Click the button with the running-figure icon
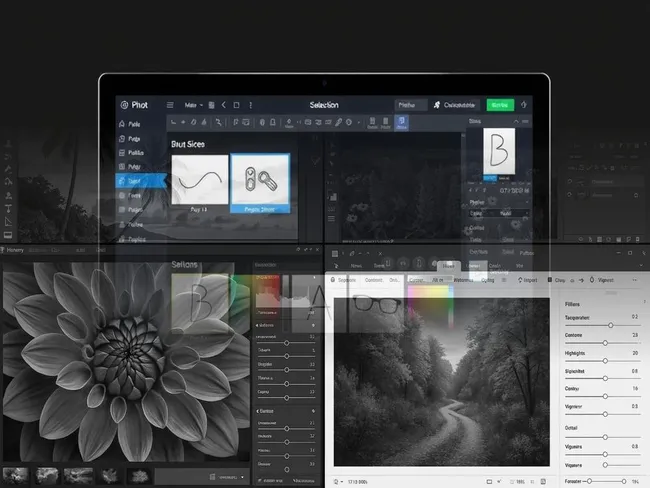 455,105
